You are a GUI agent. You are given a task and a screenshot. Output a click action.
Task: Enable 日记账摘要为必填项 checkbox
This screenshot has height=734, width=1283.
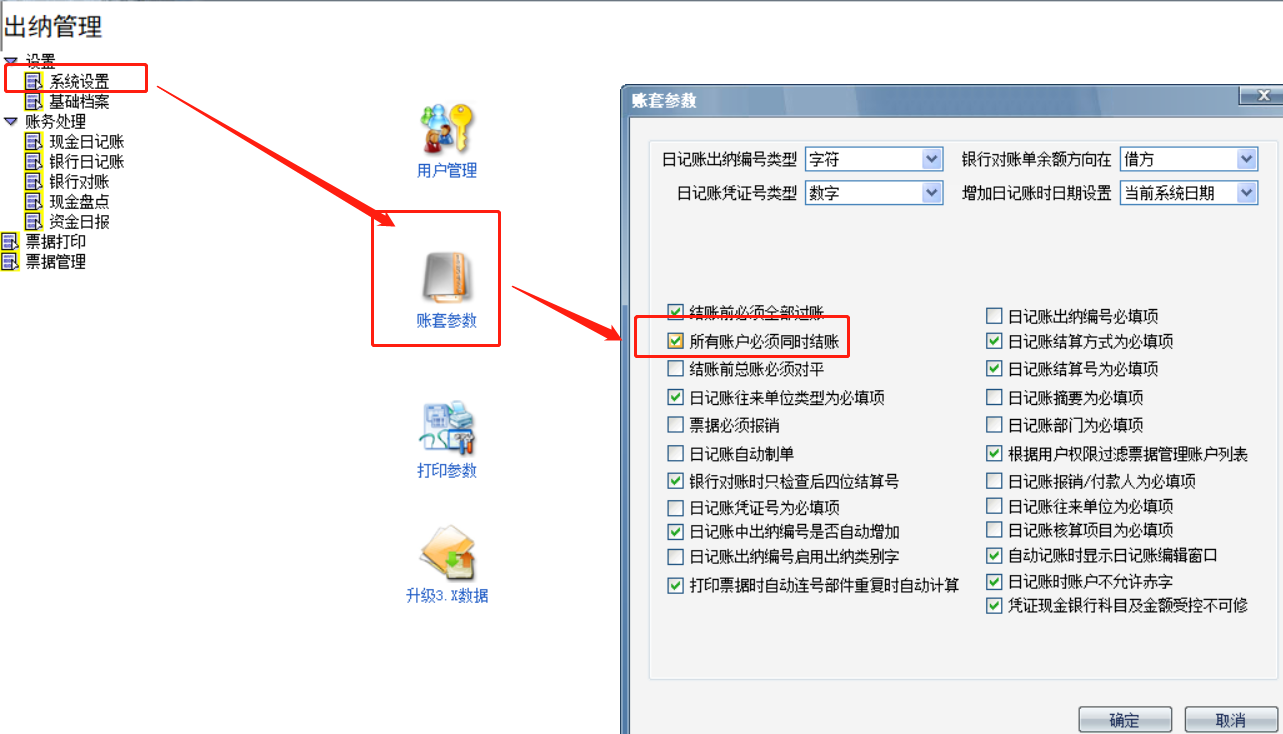[994, 397]
